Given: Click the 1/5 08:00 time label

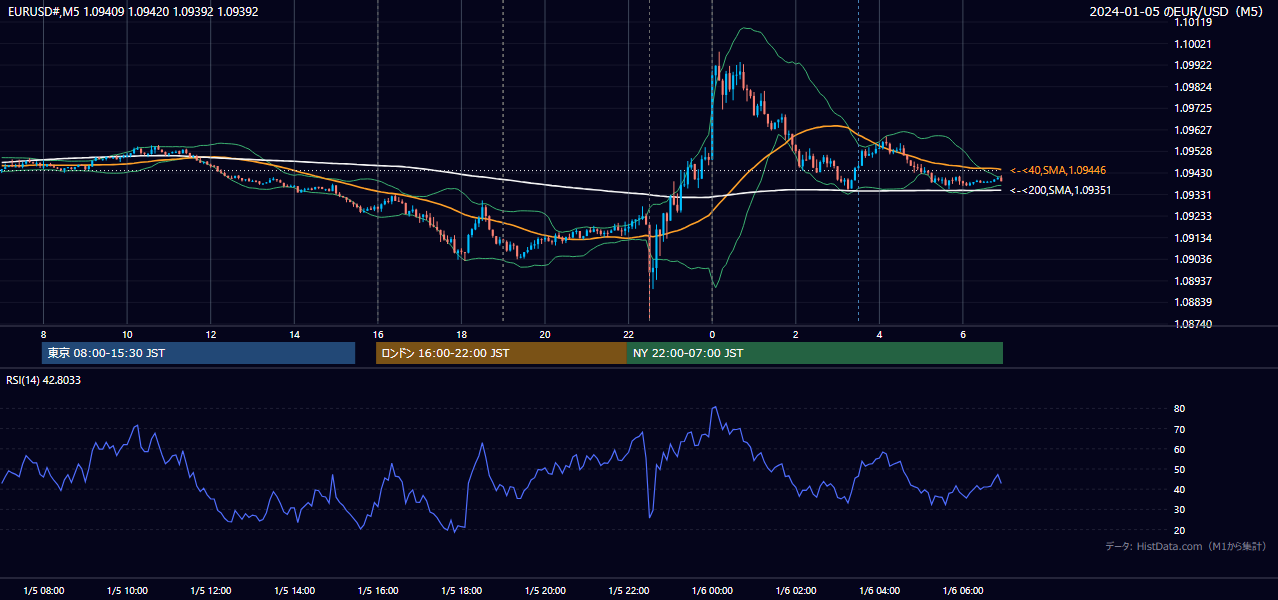Looking at the screenshot, I should 43,590.
